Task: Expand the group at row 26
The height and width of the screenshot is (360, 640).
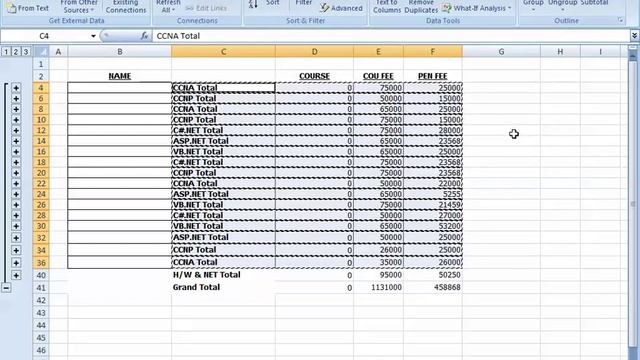Action: pos(16,204)
